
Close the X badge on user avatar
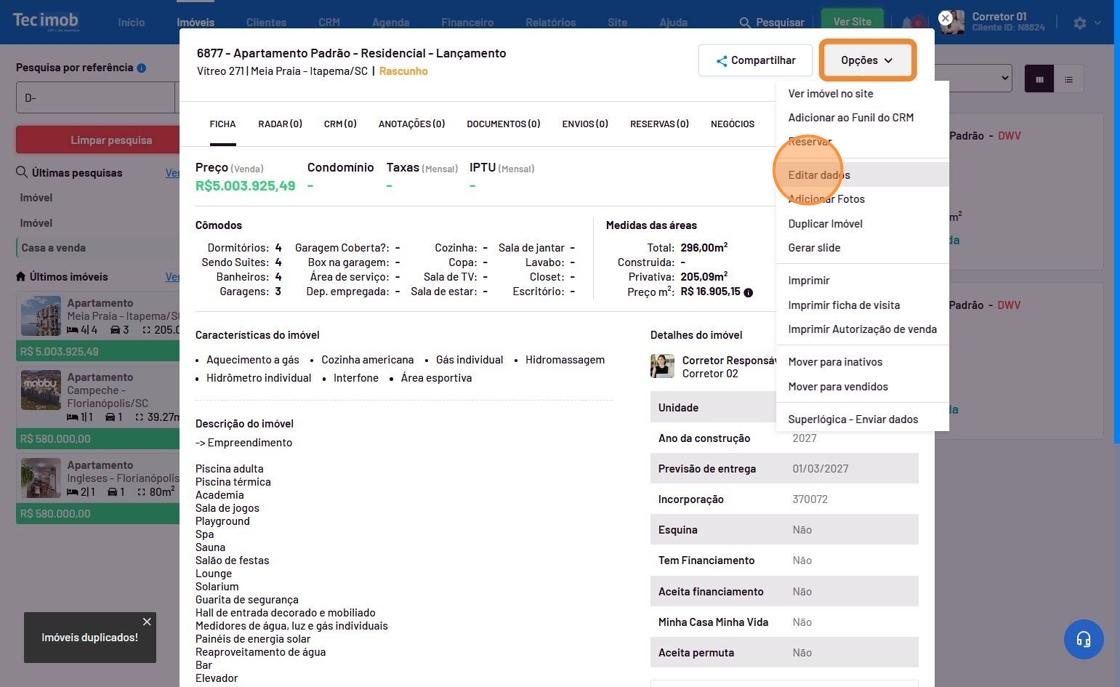(945, 18)
